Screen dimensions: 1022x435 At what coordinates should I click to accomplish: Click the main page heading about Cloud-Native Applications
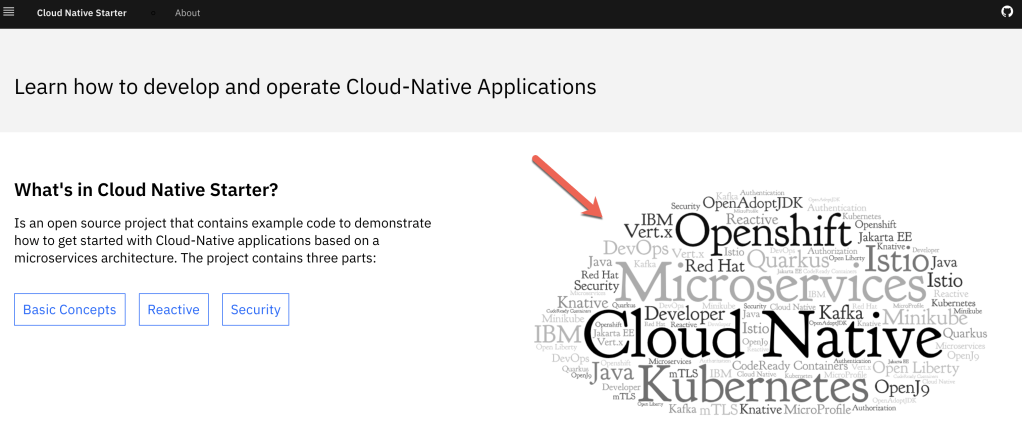[305, 86]
